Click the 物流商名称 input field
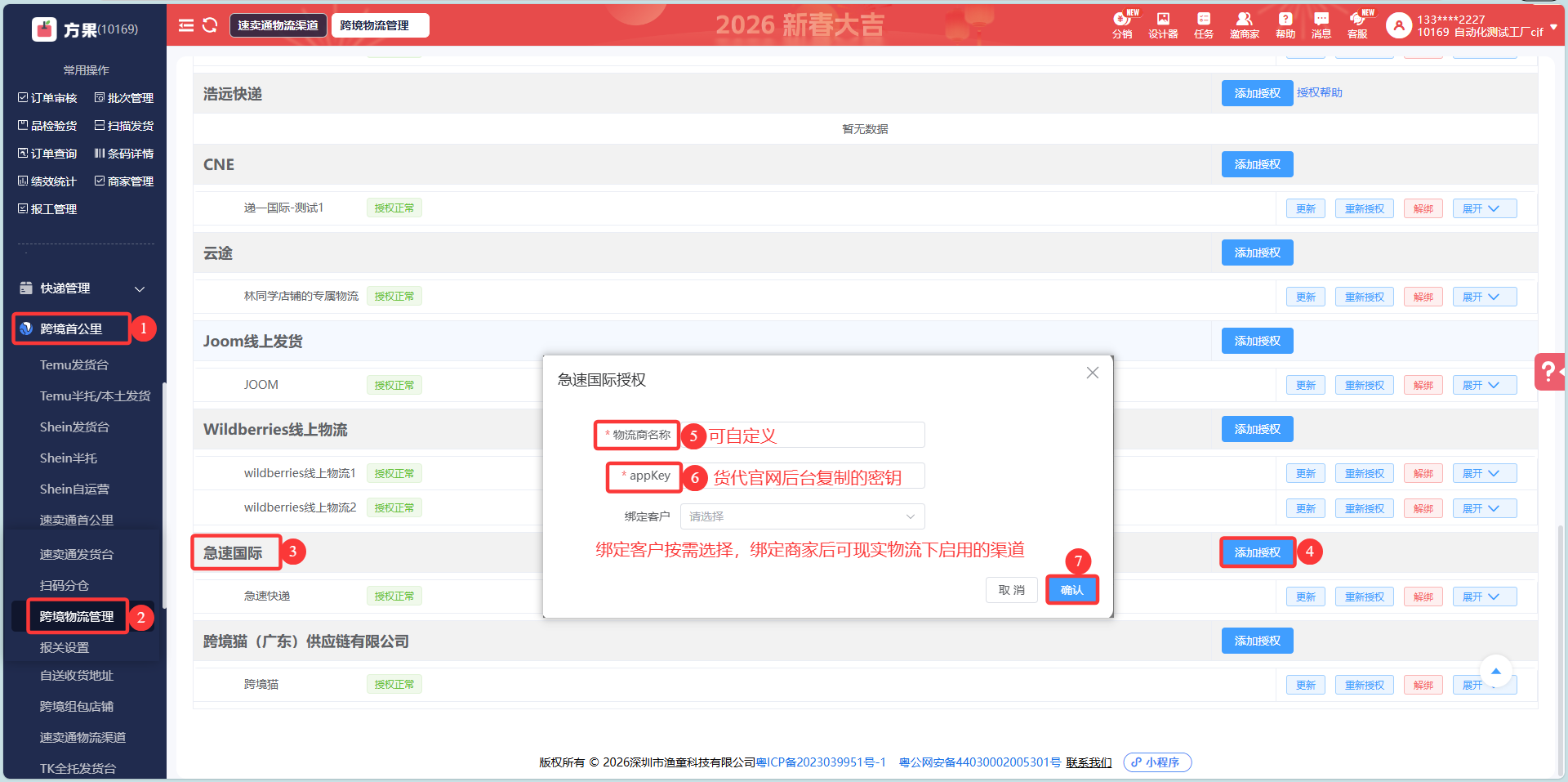The height and width of the screenshot is (782, 1568). 803,435
